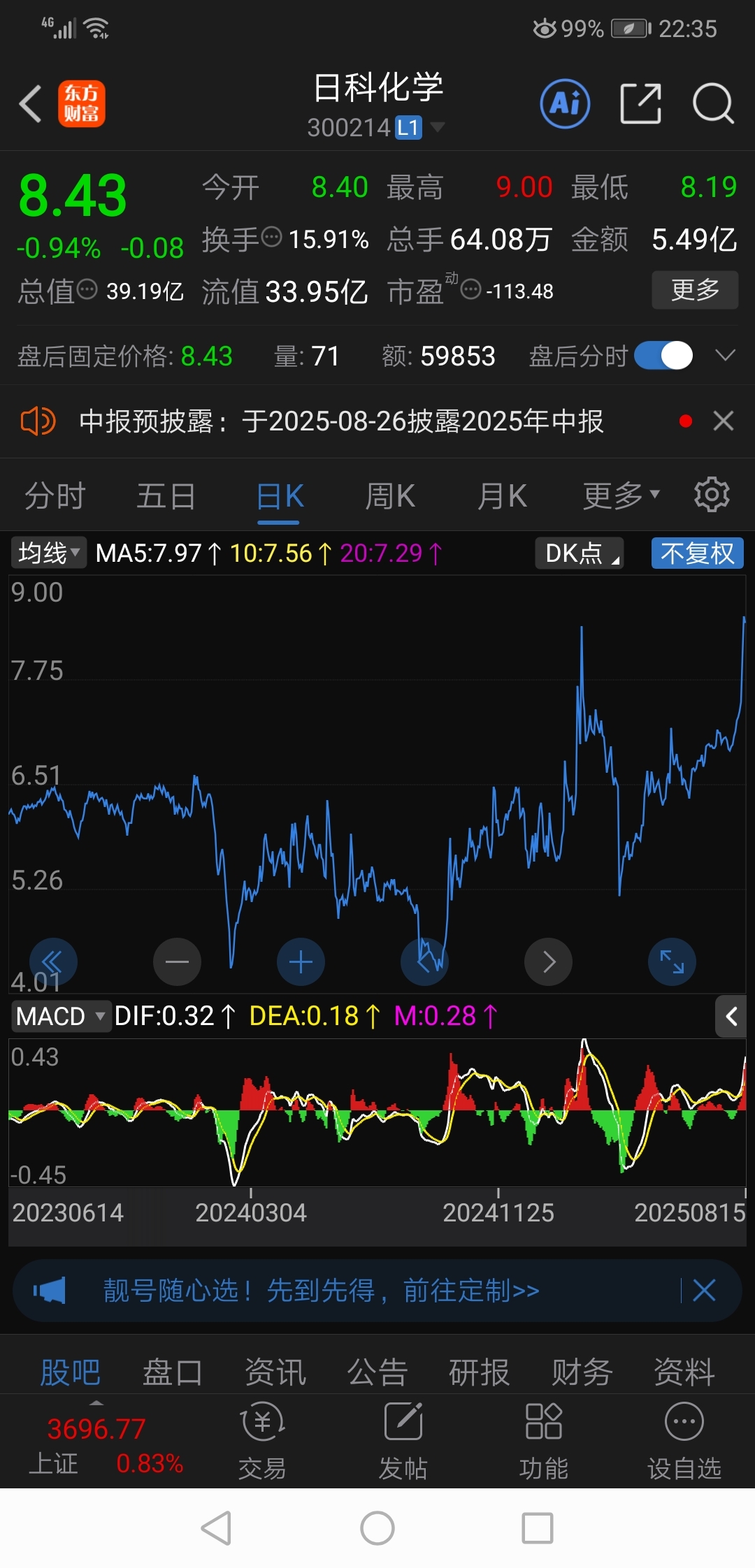Viewport: 755px width, 1568px height.
Task: Open the 更多 quote details button
Action: point(695,289)
